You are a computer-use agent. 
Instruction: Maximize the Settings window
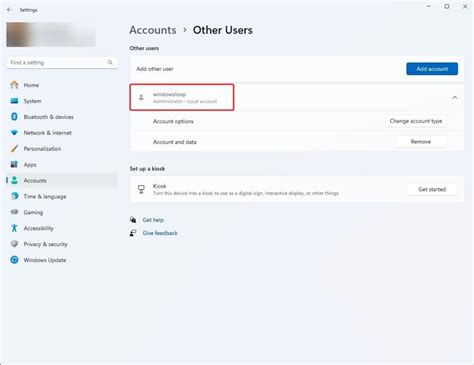447,6
